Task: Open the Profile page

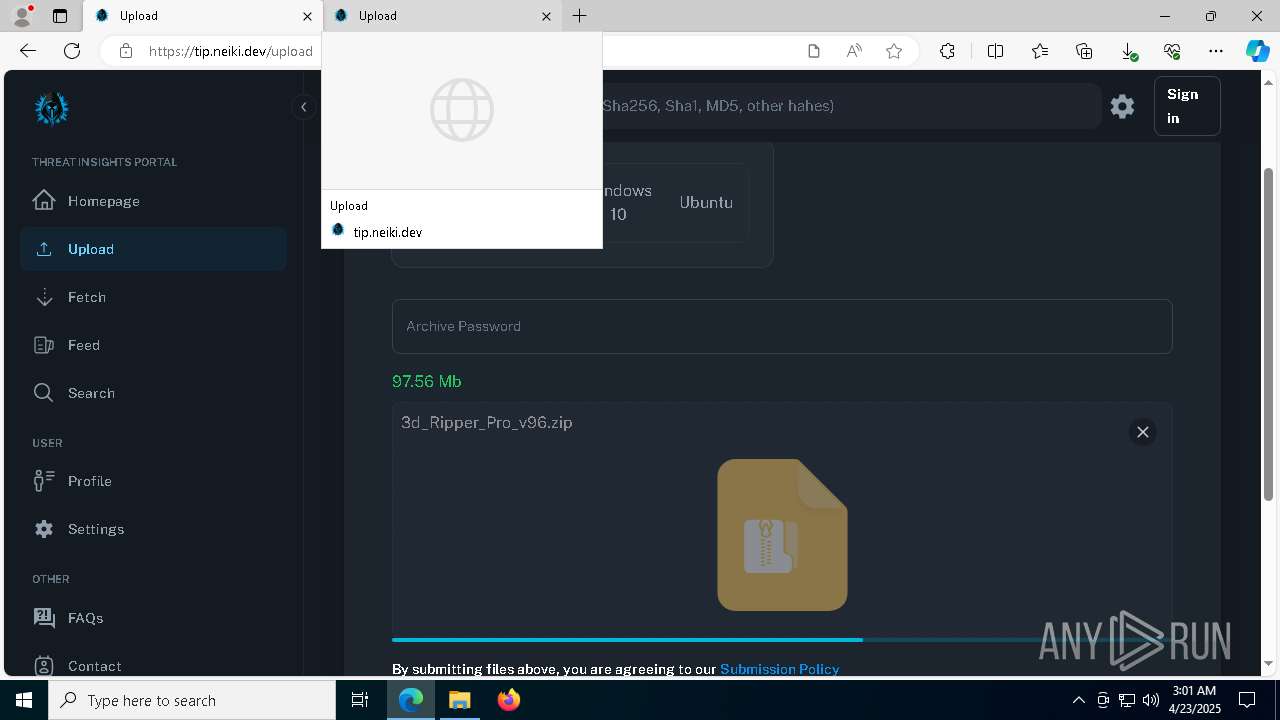Action: pyautogui.click(x=153, y=481)
